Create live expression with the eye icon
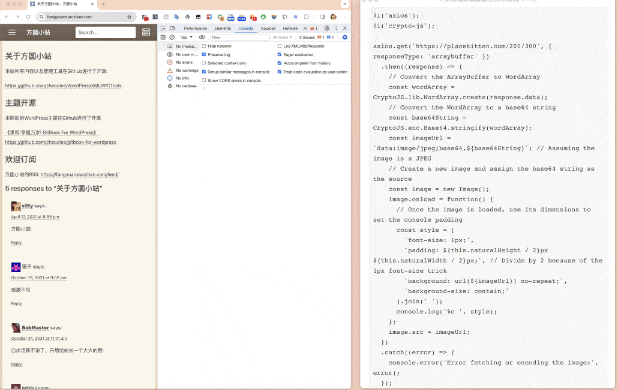 202,37
